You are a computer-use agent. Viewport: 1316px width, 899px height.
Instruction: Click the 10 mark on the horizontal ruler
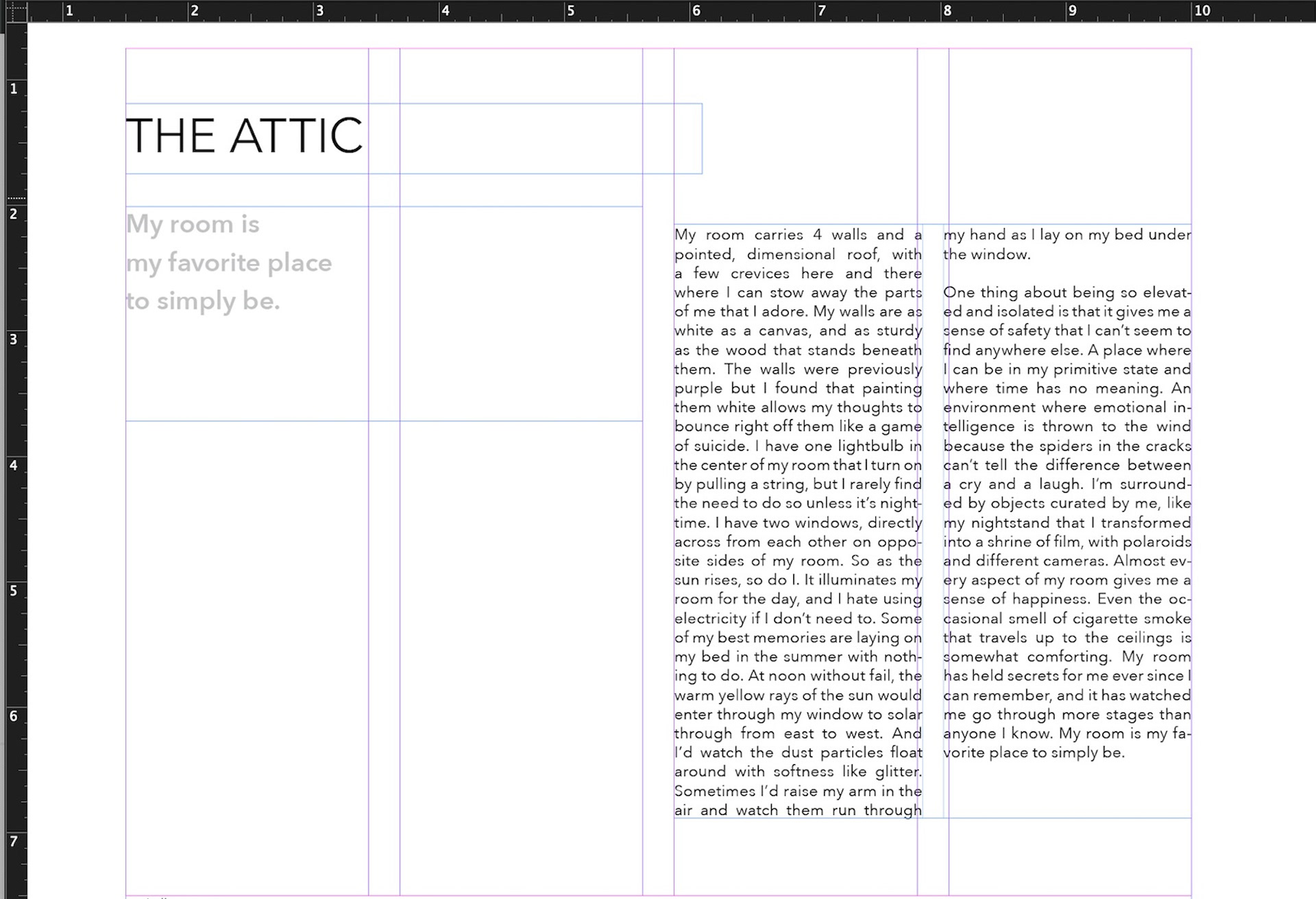tap(1203, 11)
